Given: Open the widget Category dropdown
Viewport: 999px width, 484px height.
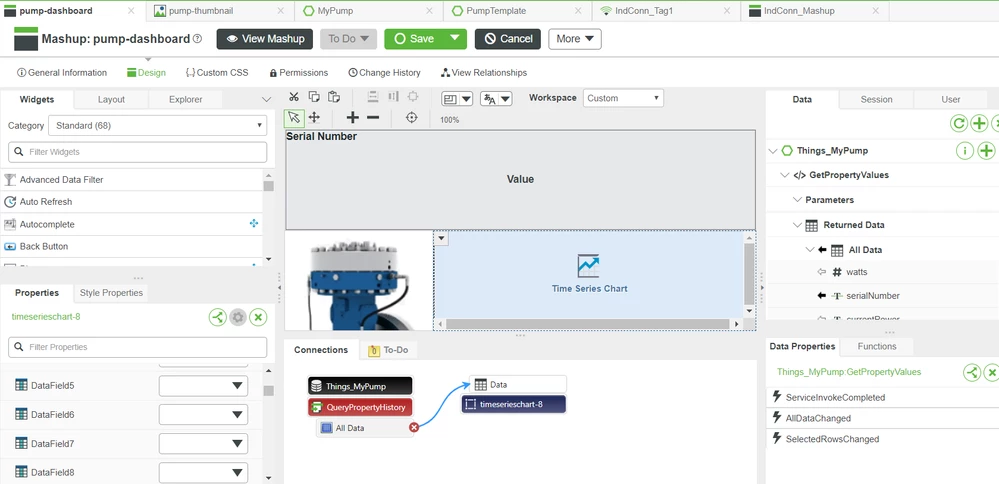Looking at the screenshot, I should pyautogui.click(x=157, y=125).
